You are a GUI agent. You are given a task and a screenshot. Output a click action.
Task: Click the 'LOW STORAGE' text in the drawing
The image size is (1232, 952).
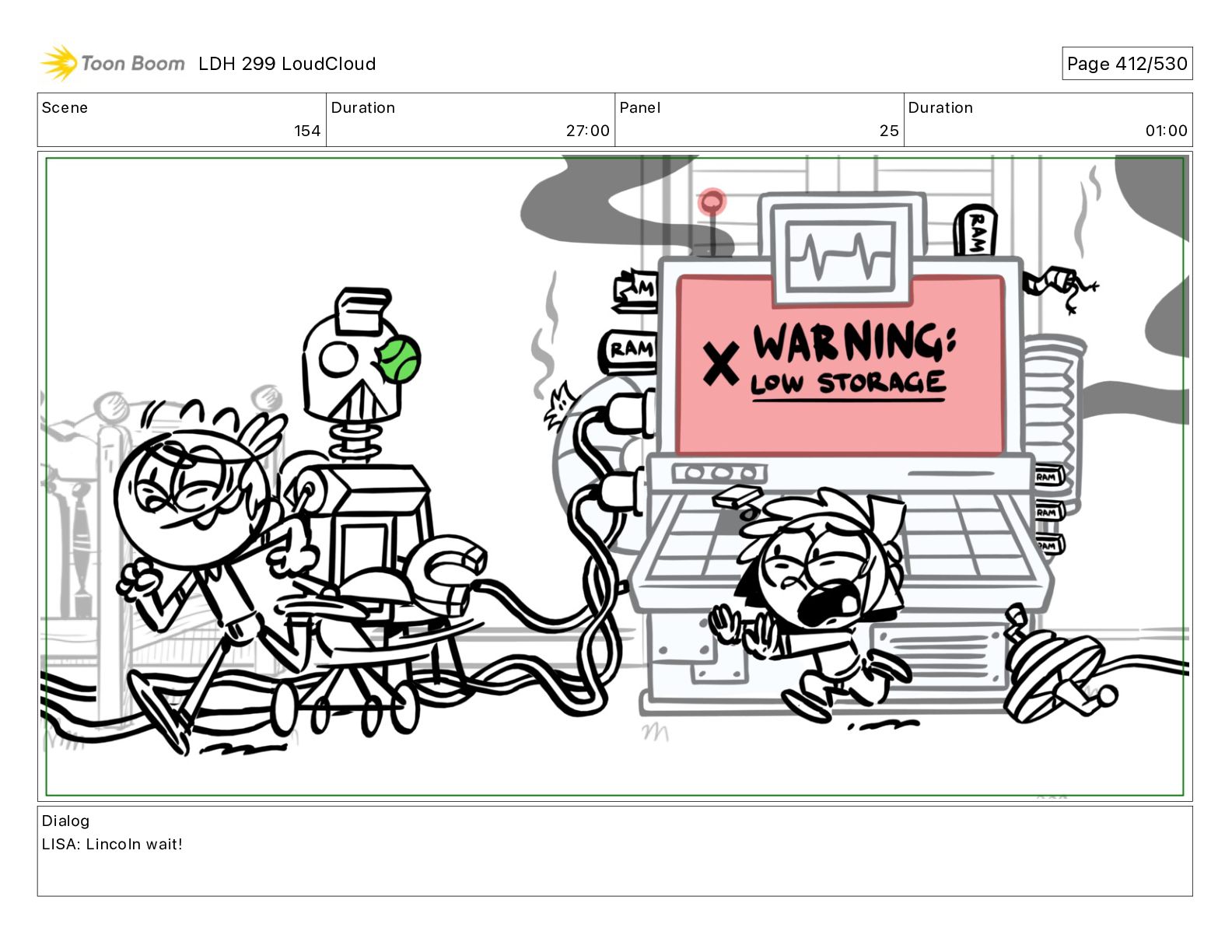coord(848,383)
